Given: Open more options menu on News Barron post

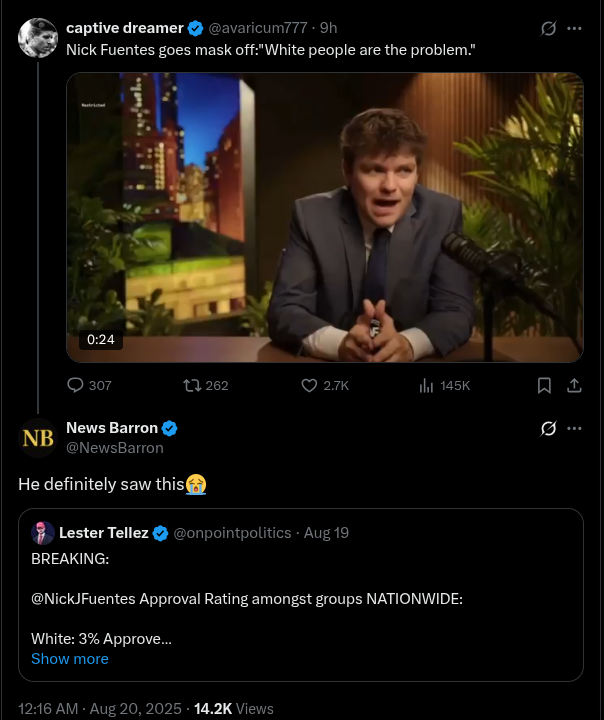Looking at the screenshot, I should pos(574,429).
